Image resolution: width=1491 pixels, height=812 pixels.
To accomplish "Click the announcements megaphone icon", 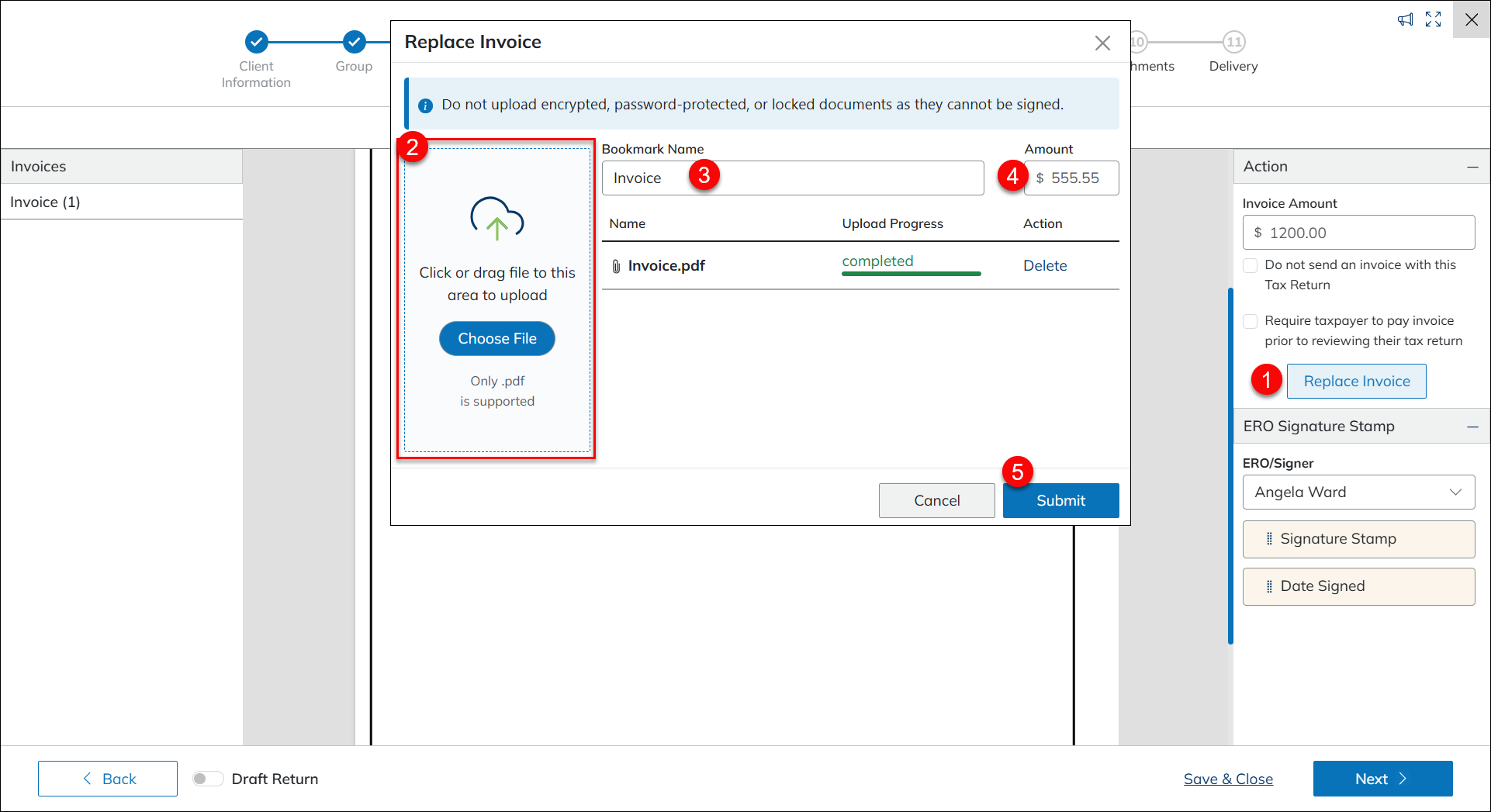I will [1405, 19].
